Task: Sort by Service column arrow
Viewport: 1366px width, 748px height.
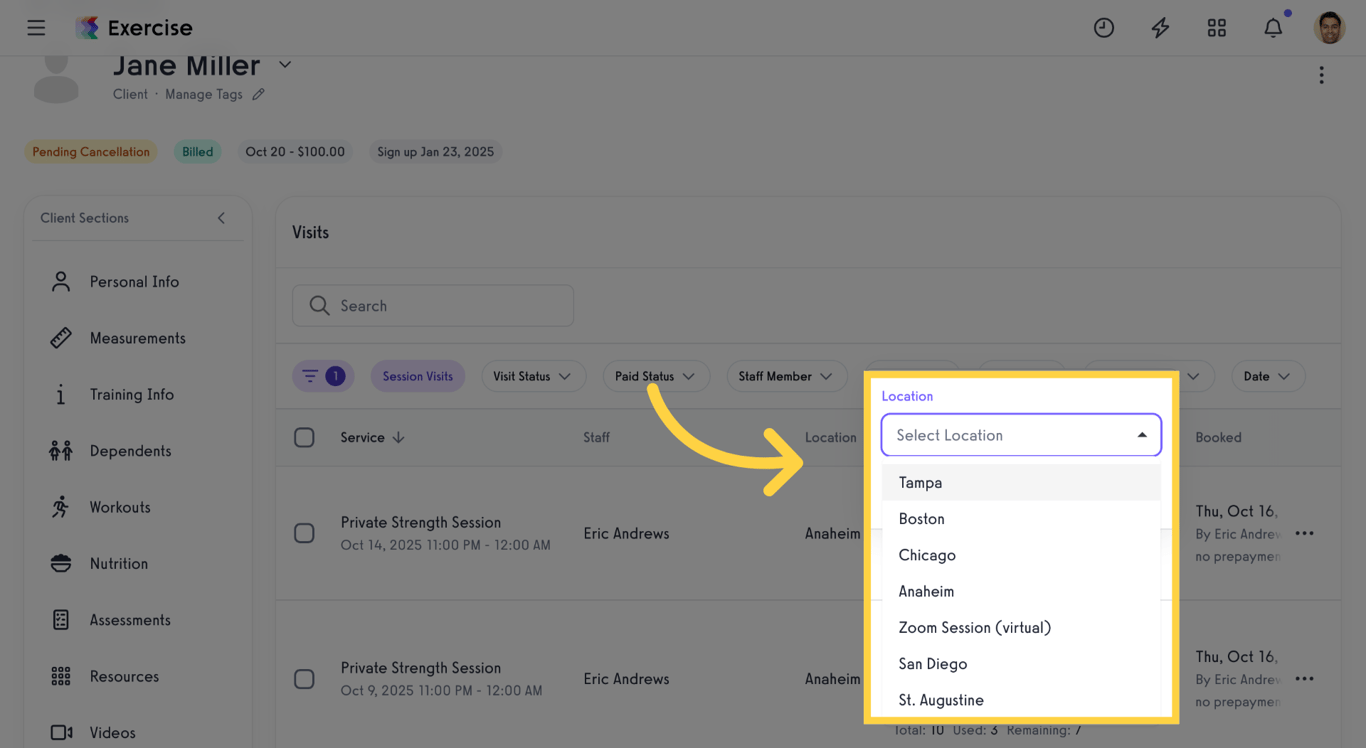Action: point(399,438)
